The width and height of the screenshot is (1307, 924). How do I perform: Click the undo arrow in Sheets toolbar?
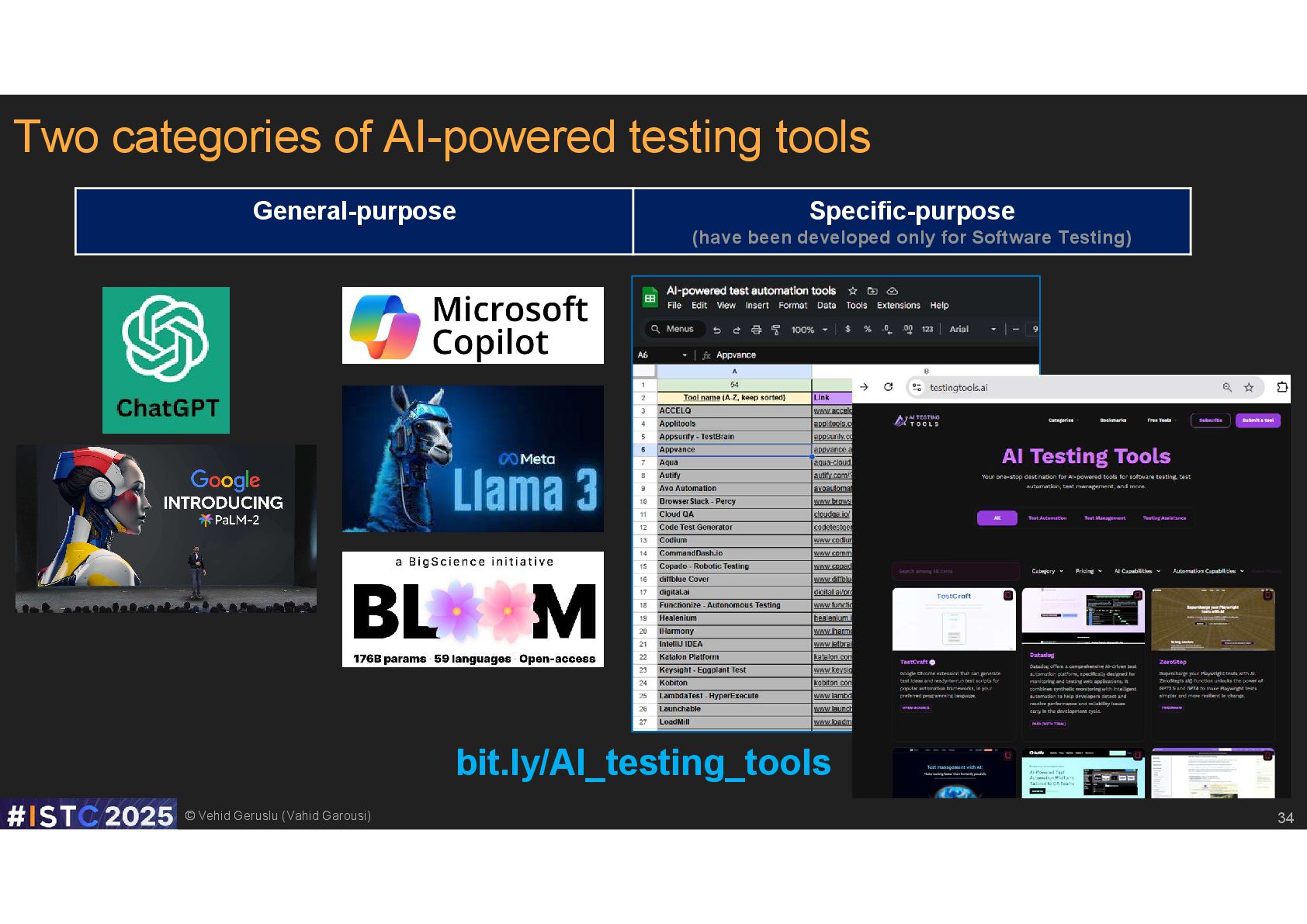pyautogui.click(x=717, y=330)
